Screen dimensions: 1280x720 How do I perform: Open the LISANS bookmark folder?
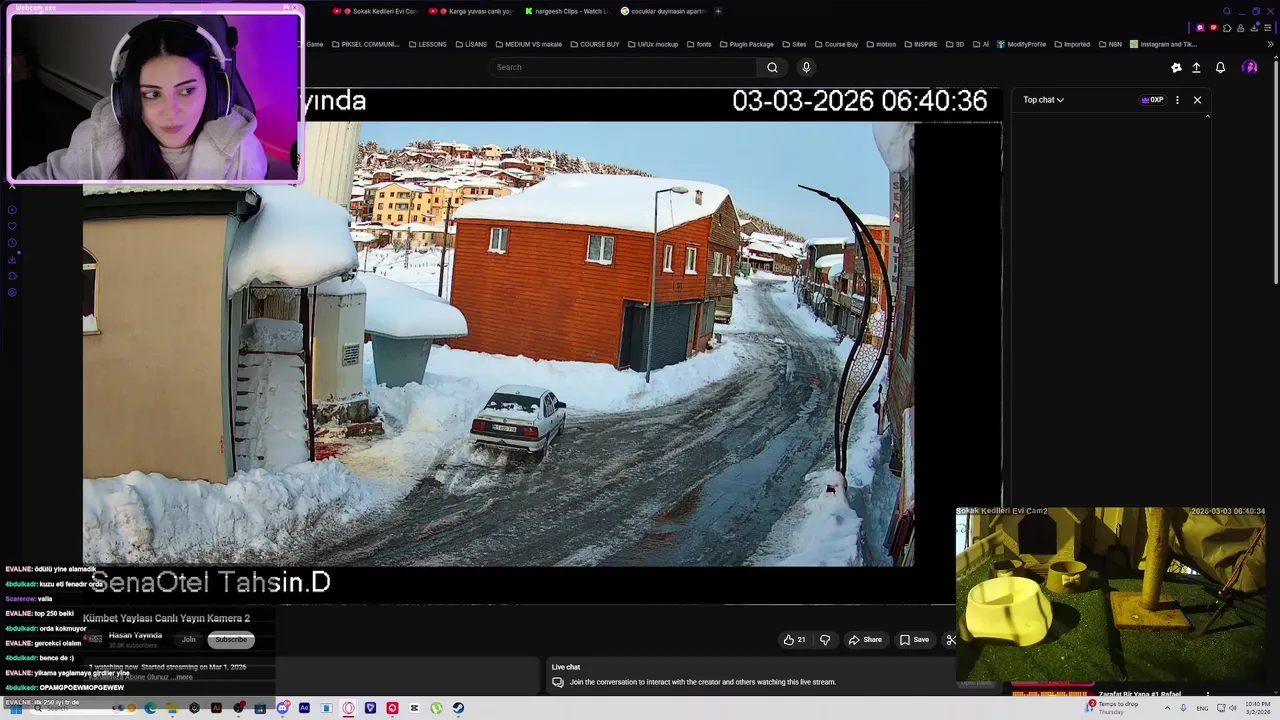pos(471,44)
